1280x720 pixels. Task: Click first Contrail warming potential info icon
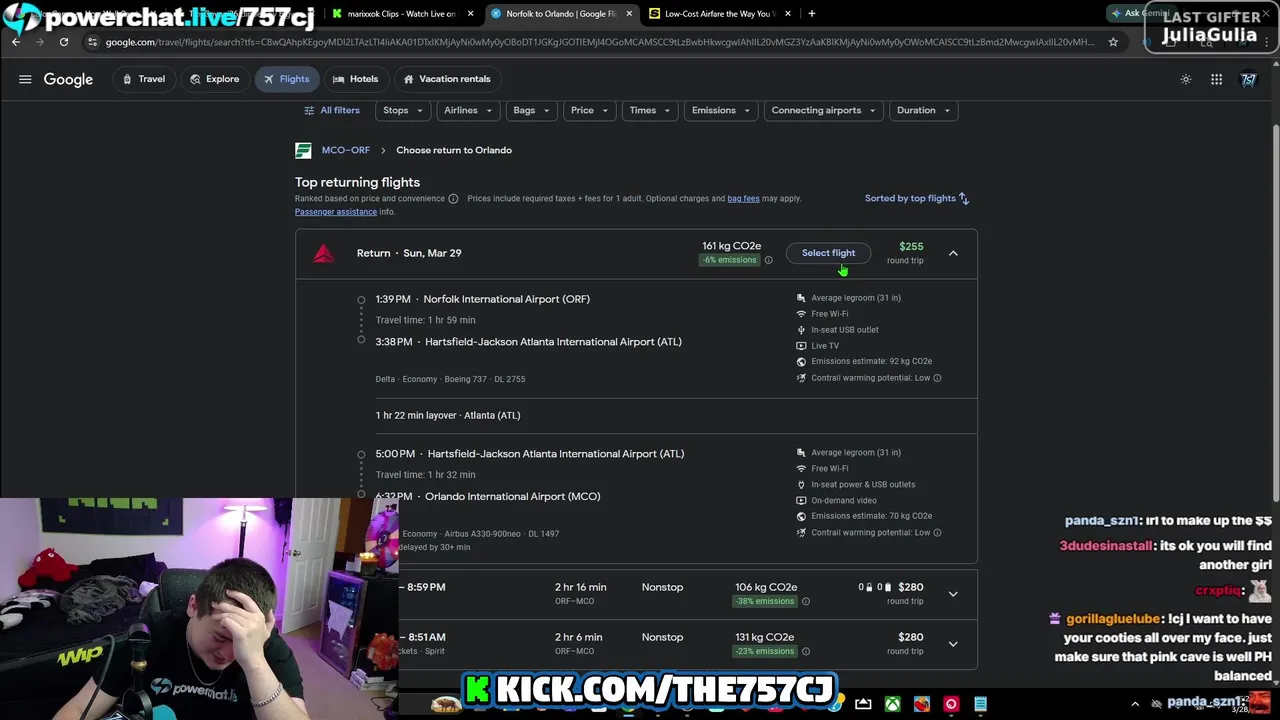[937, 378]
